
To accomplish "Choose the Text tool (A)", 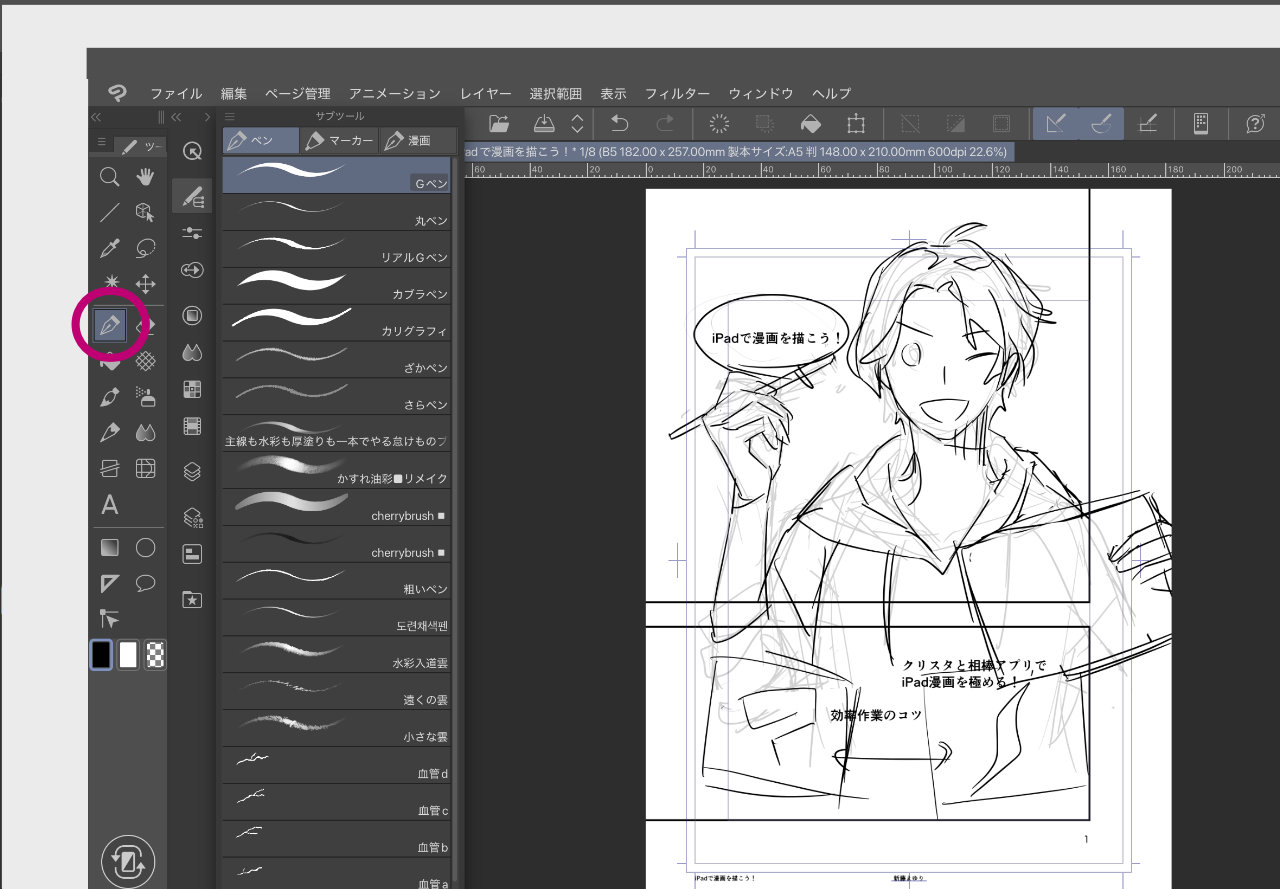I will click(110, 505).
